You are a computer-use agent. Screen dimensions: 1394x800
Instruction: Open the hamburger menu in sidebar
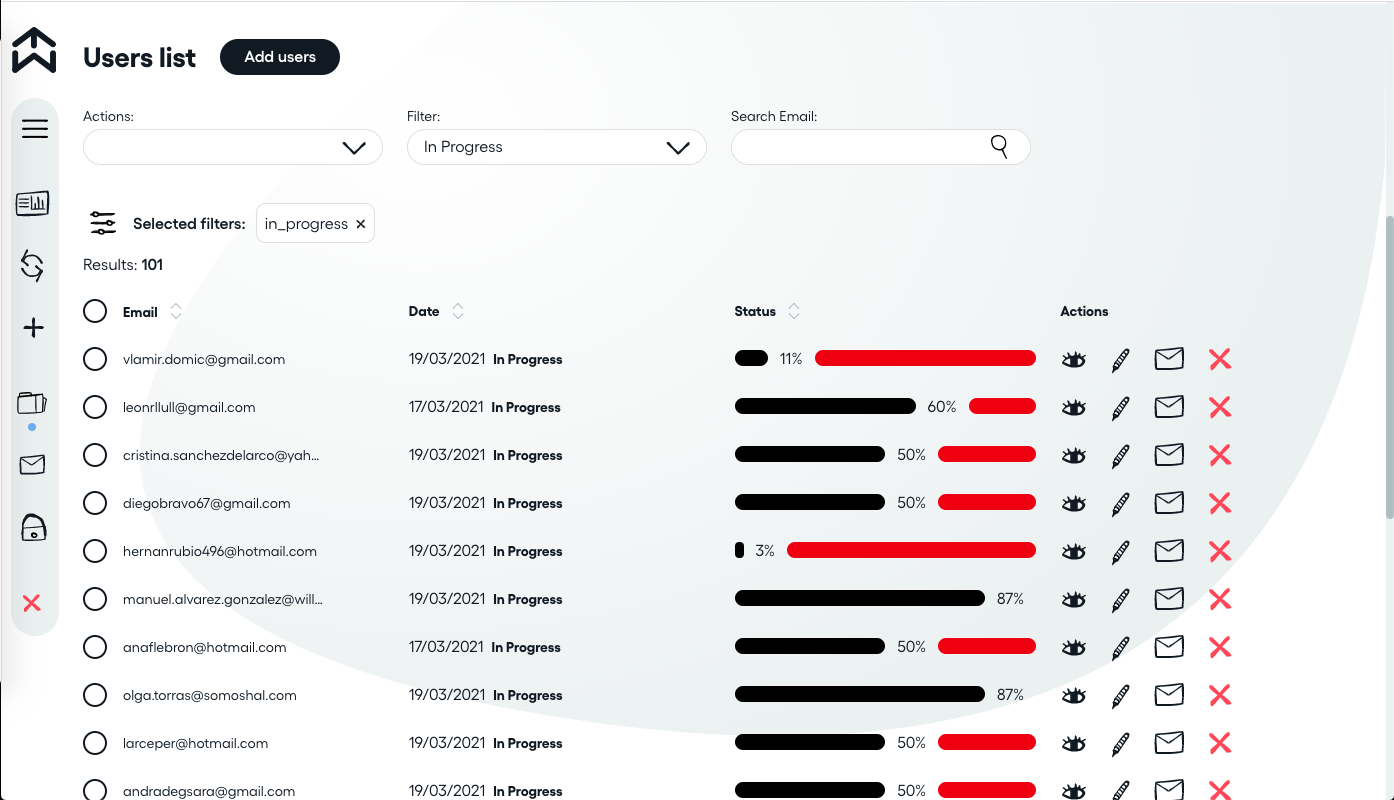[35, 129]
